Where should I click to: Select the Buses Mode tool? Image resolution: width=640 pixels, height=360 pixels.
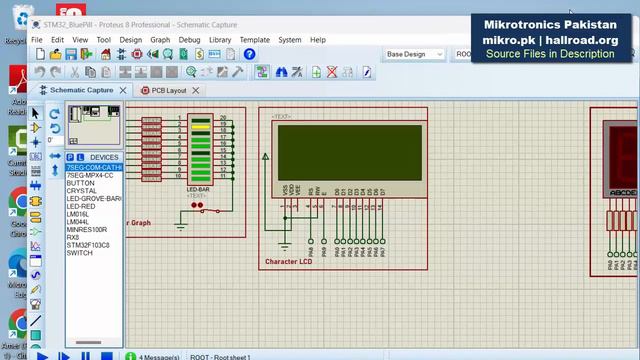coord(36,186)
